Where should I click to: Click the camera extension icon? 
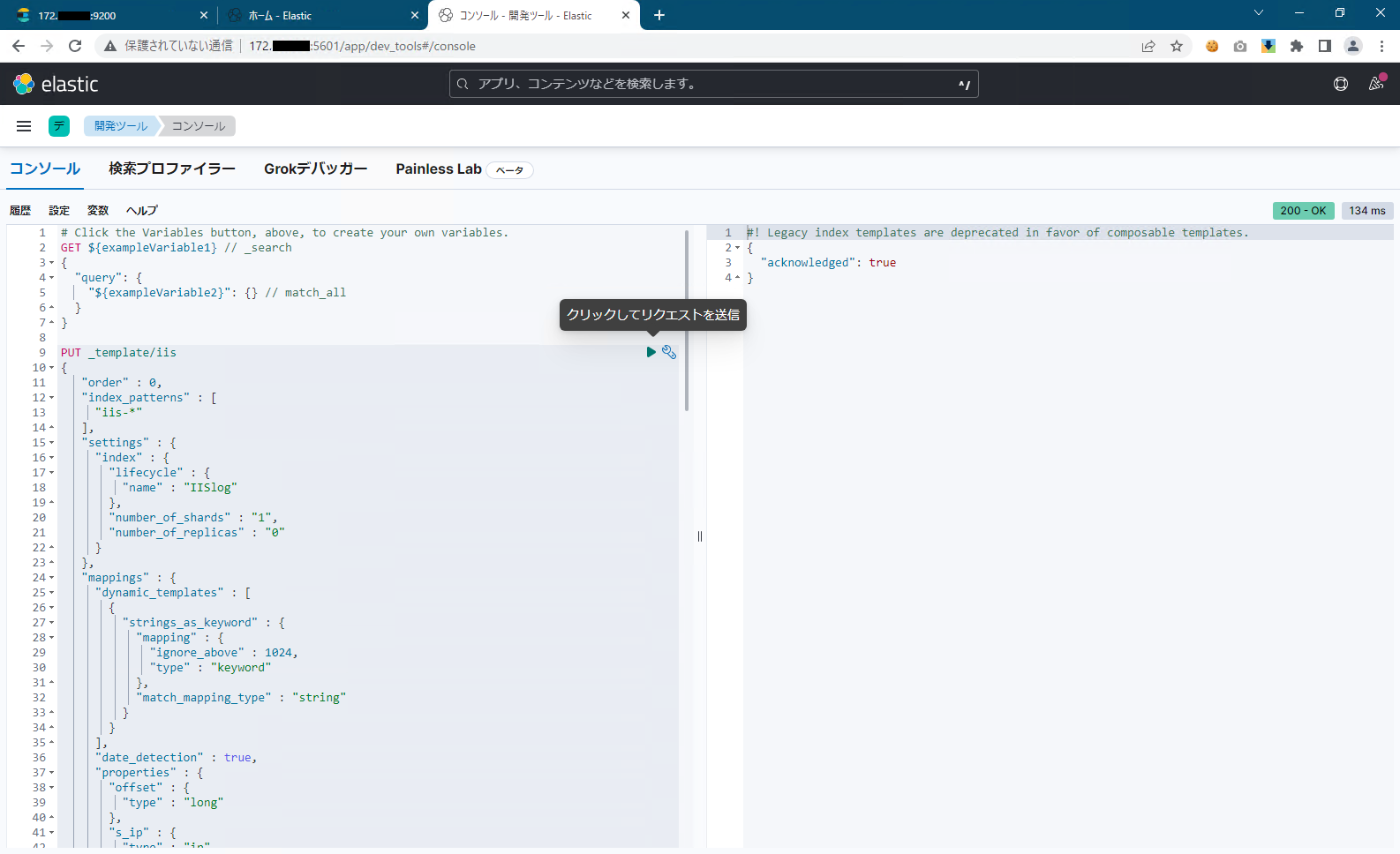(x=1240, y=46)
